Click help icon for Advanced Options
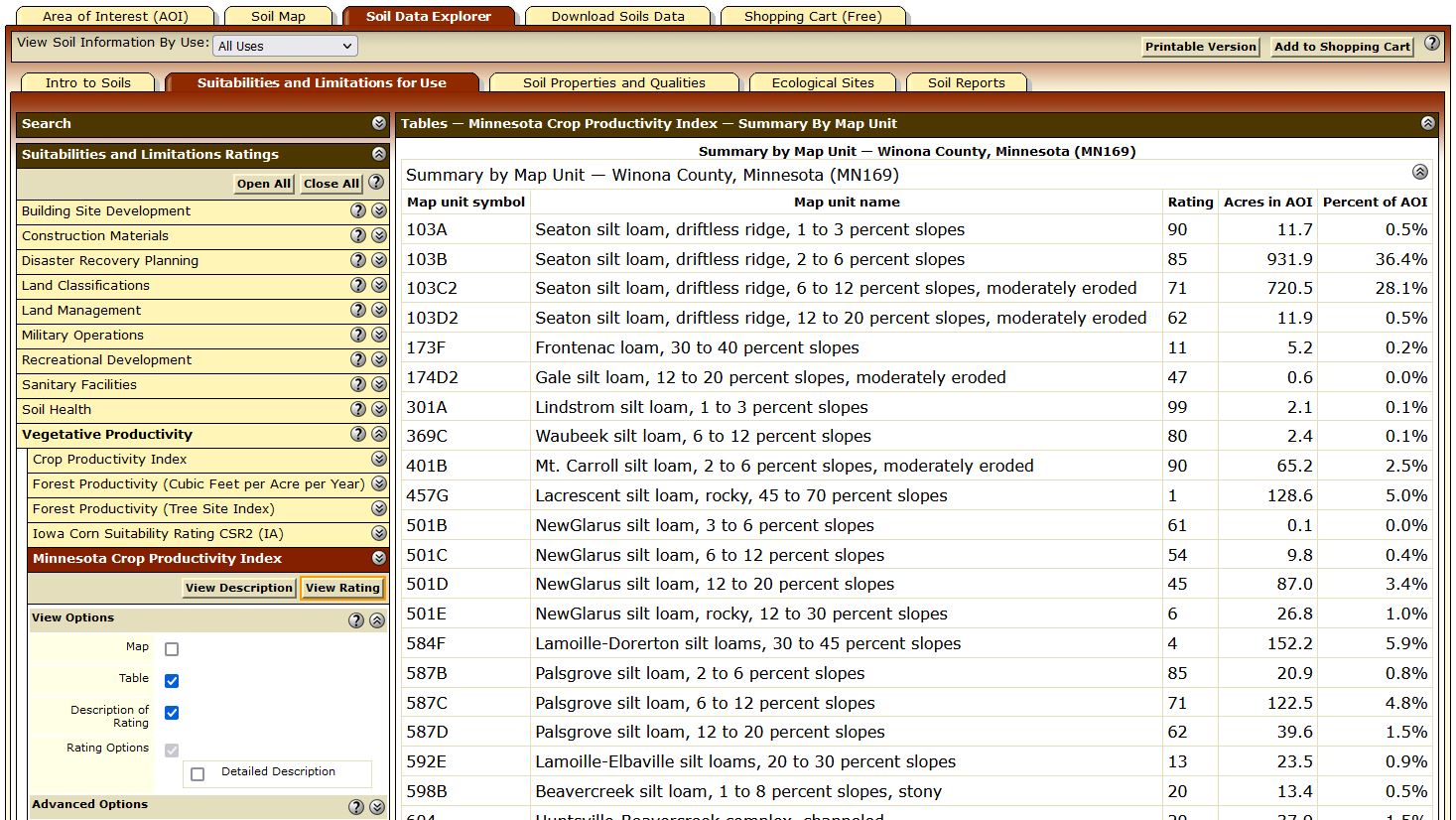Viewport: 1456px width, 820px height. 356,806
